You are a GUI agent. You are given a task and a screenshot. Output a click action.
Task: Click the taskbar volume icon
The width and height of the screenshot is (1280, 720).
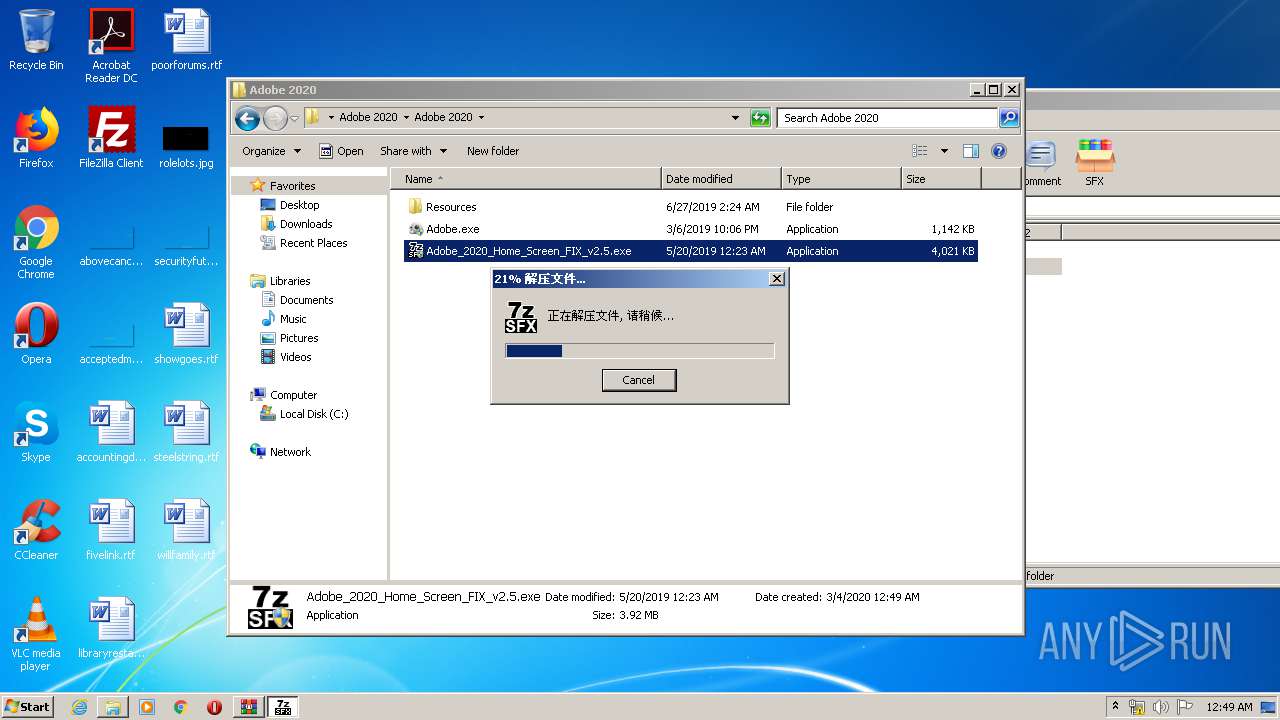tap(1160, 707)
